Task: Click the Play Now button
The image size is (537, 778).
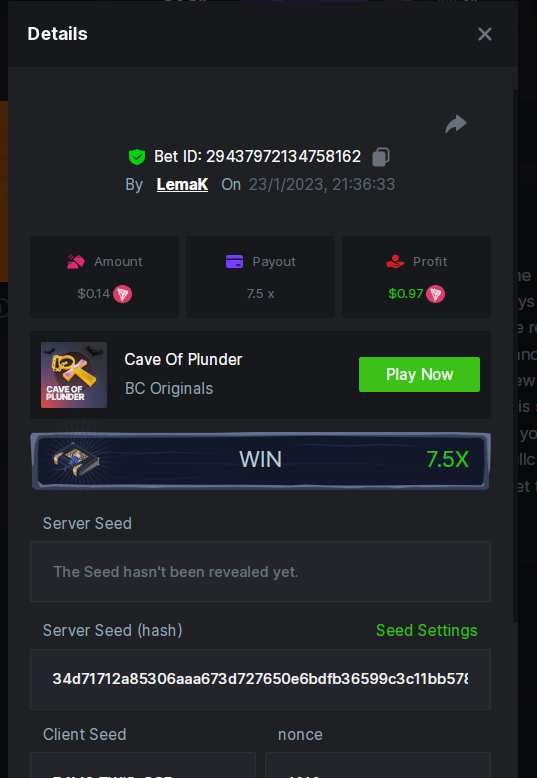Action: click(419, 374)
